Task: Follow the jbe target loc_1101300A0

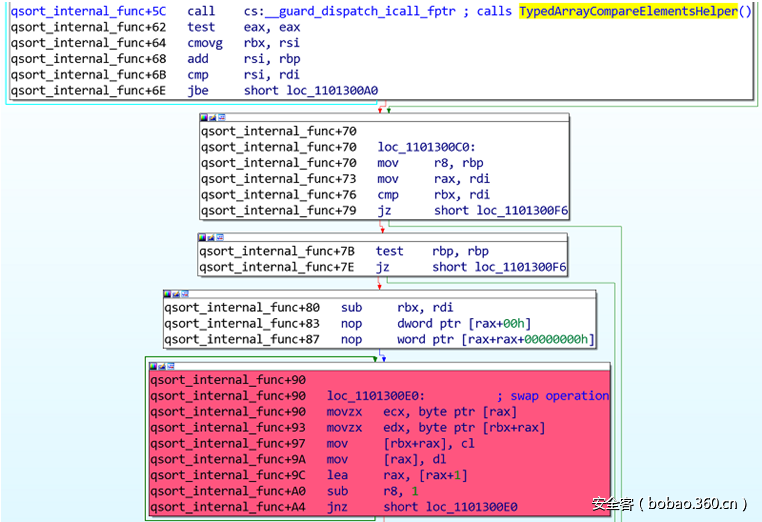Action: coord(331,91)
